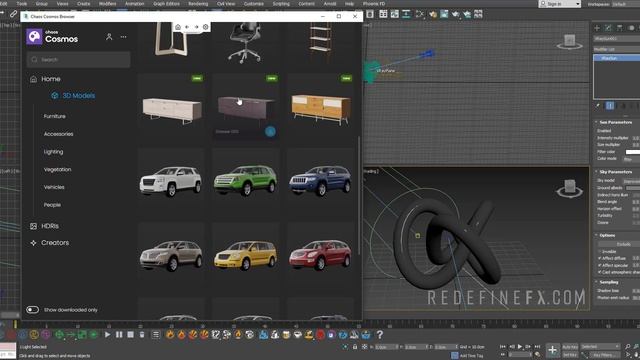Open the Color mode dropdown
The image size is (640, 360).
631,159
